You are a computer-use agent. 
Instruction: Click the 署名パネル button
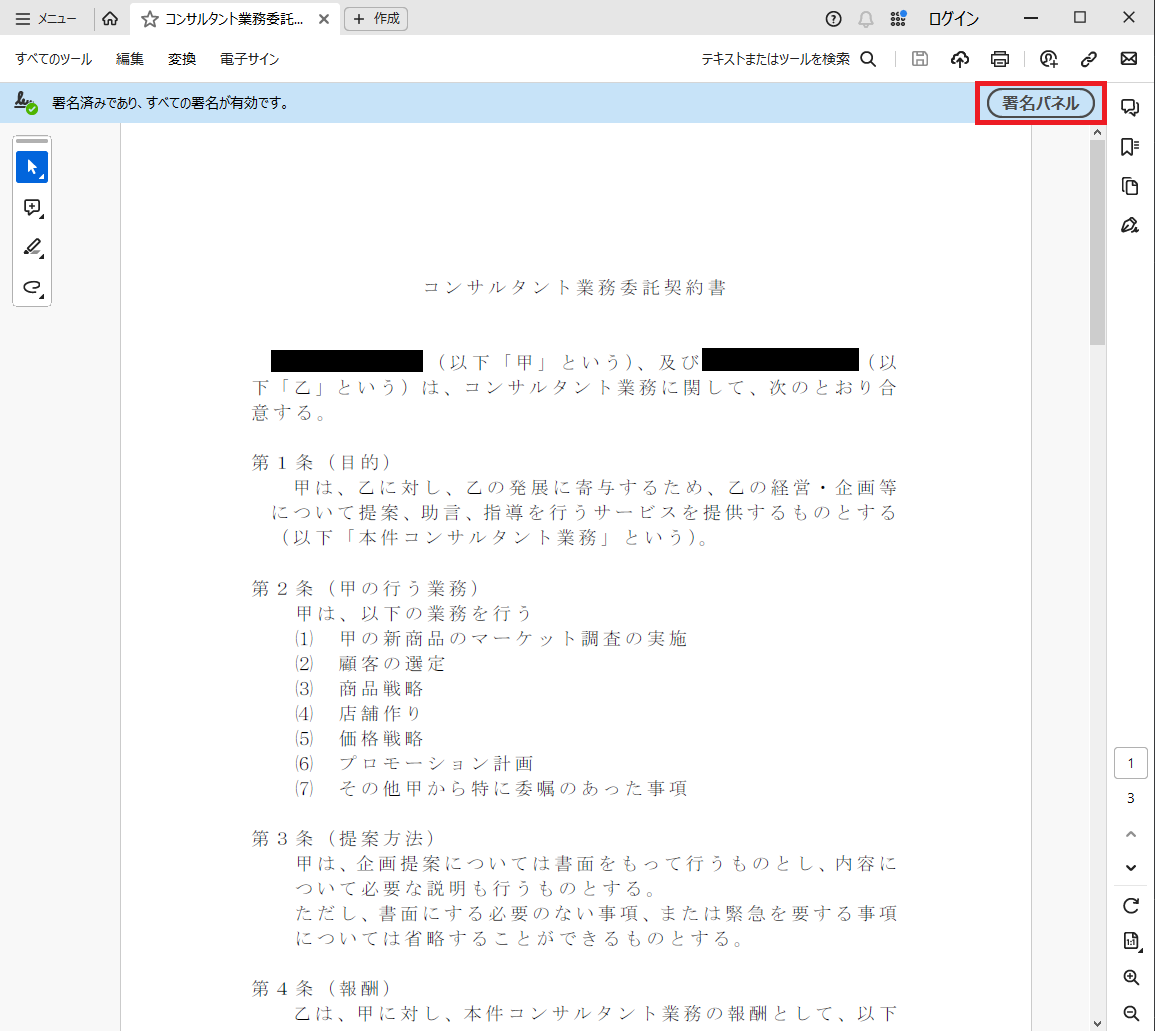pos(1040,103)
